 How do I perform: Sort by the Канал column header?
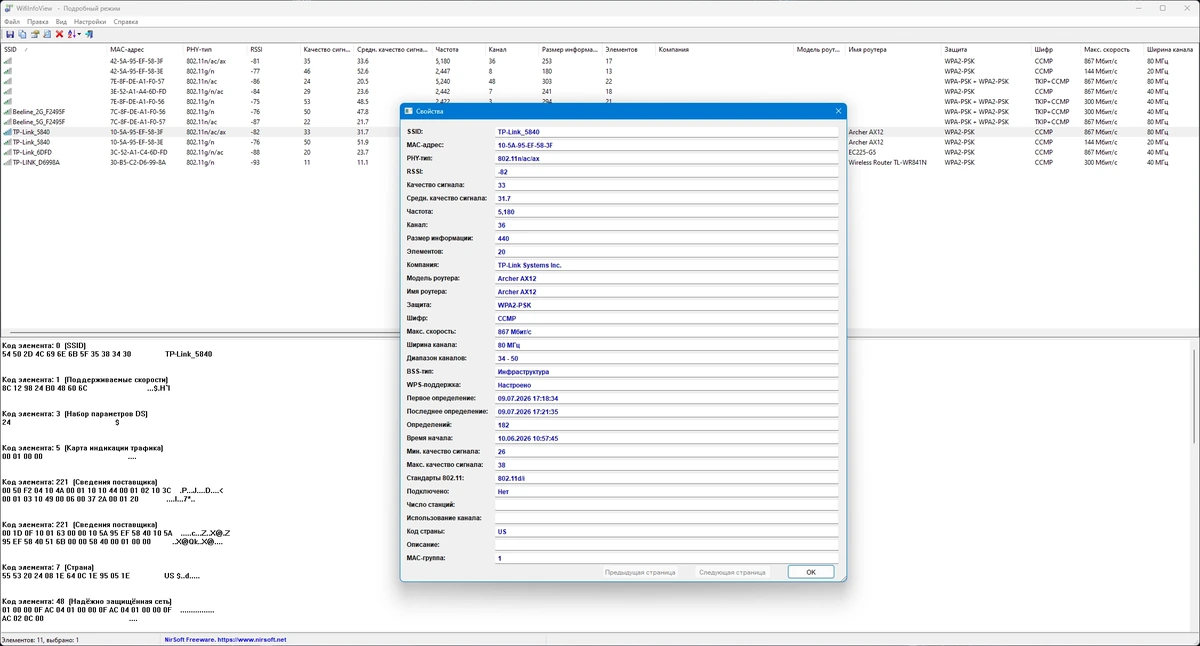point(512,49)
